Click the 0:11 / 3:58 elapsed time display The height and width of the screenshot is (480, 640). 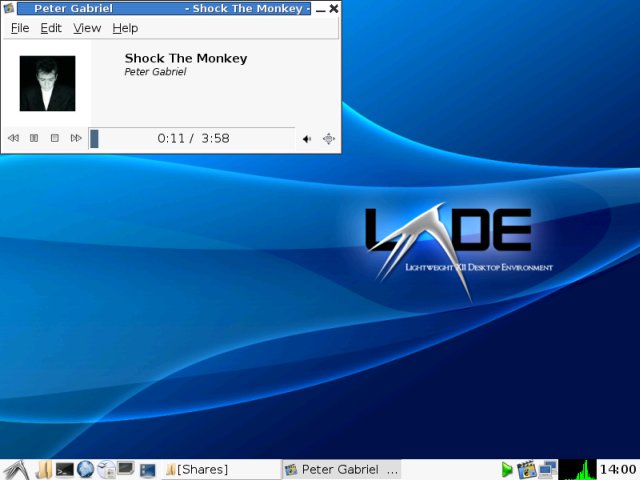coord(193,138)
